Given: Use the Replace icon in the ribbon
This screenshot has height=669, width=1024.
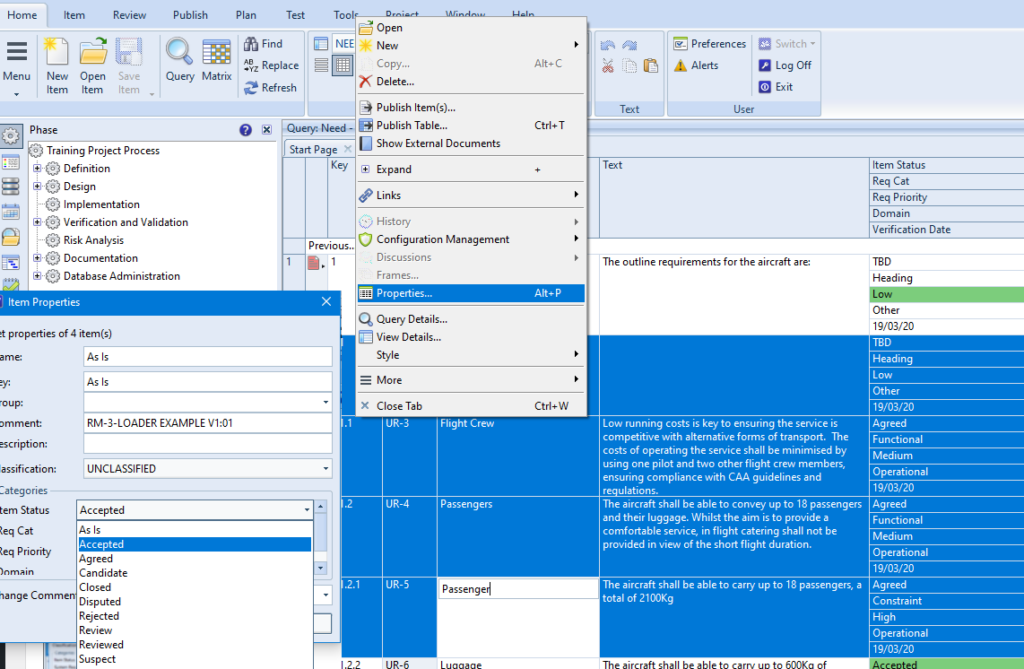Looking at the screenshot, I should coord(271,65).
